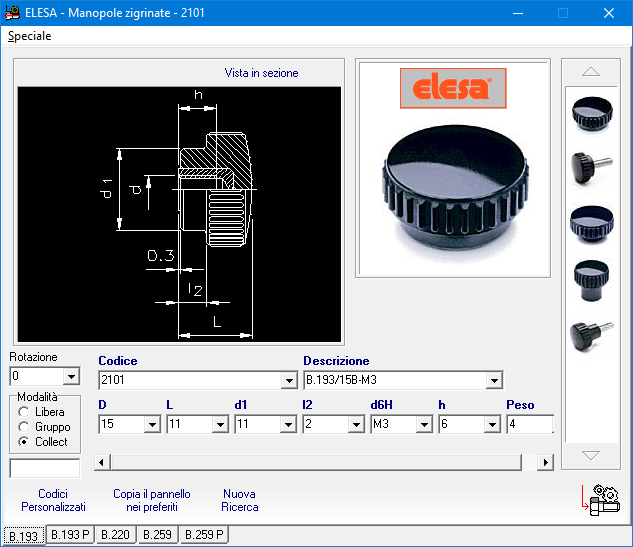This screenshot has height=547, width=633.
Task: Select the third wide knurled knob thumbnail
Action: point(592,224)
